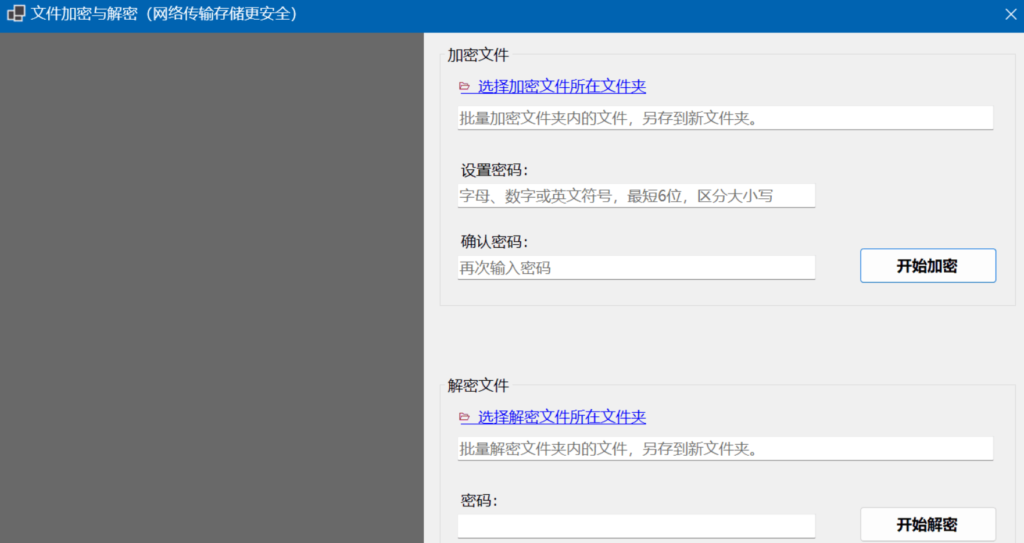Click the app icon in the title bar

(16, 15)
